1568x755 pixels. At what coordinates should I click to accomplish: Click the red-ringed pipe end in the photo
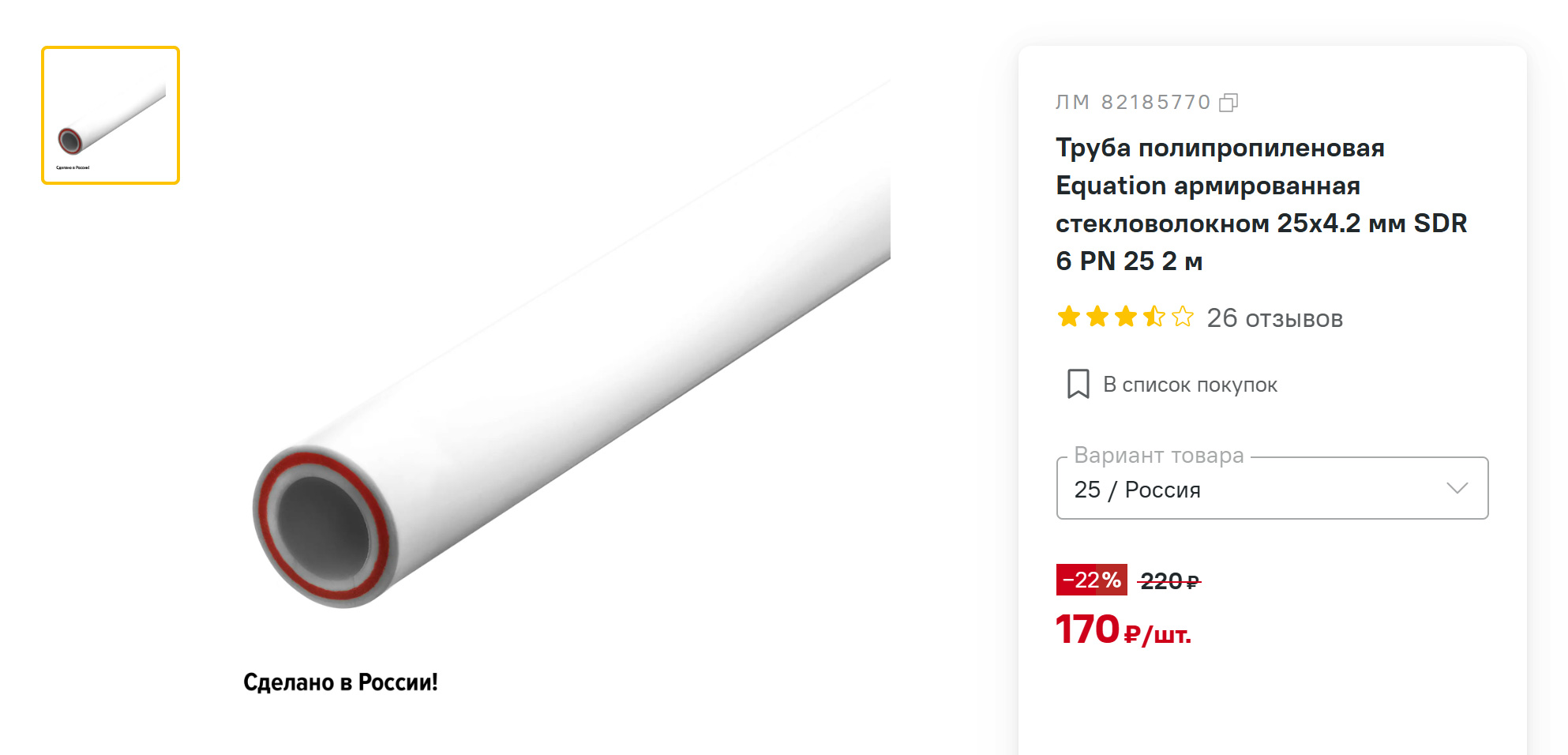tap(324, 527)
